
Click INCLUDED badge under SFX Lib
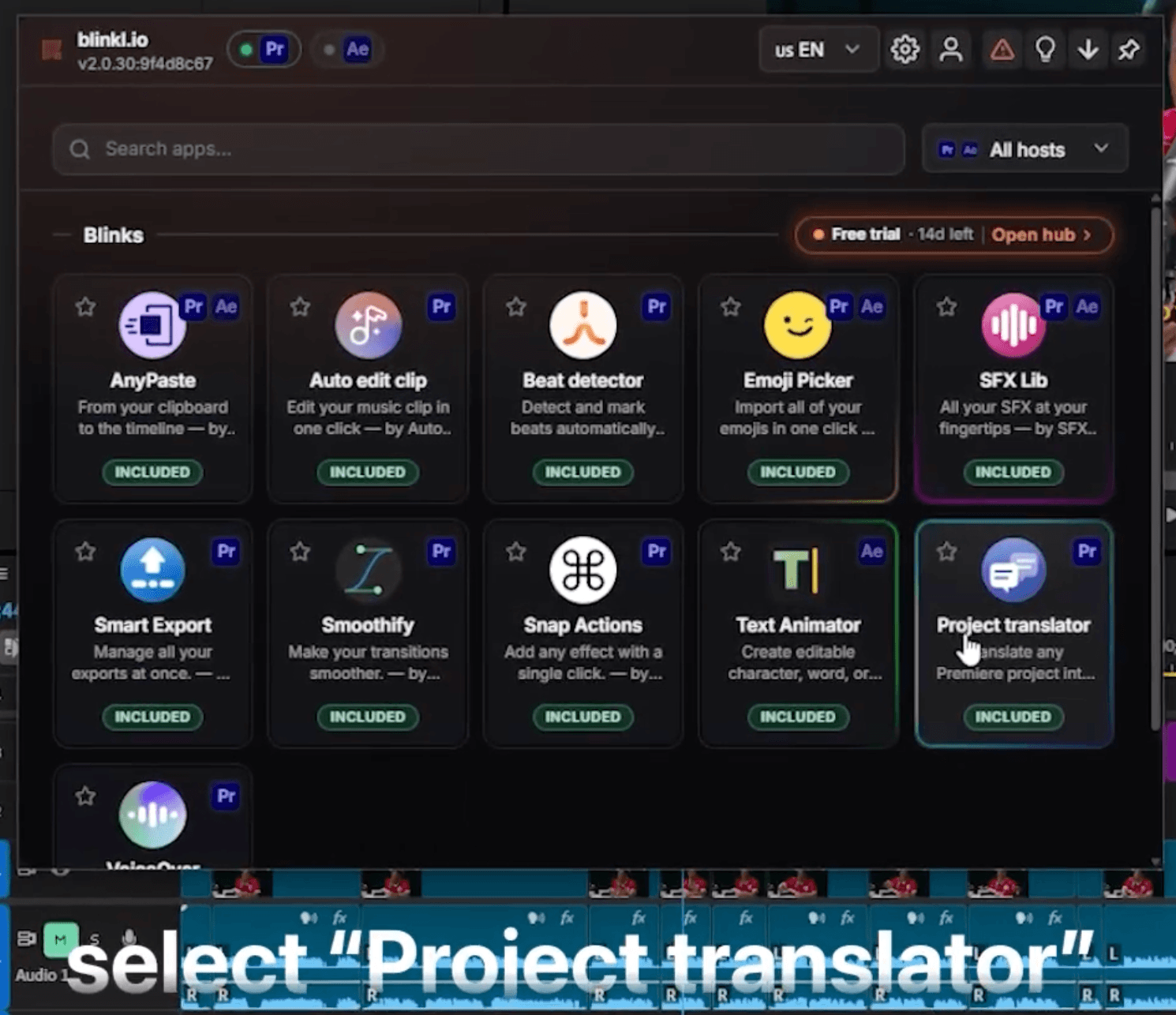tap(1013, 472)
